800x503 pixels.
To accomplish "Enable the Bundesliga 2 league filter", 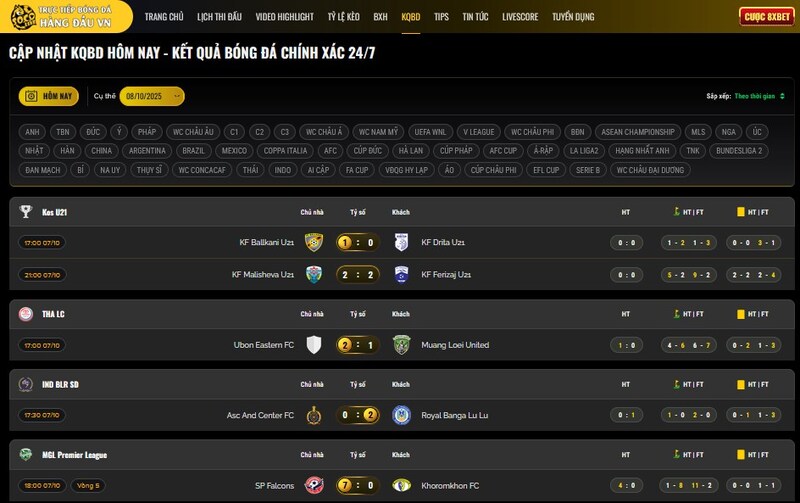I will (x=739, y=151).
